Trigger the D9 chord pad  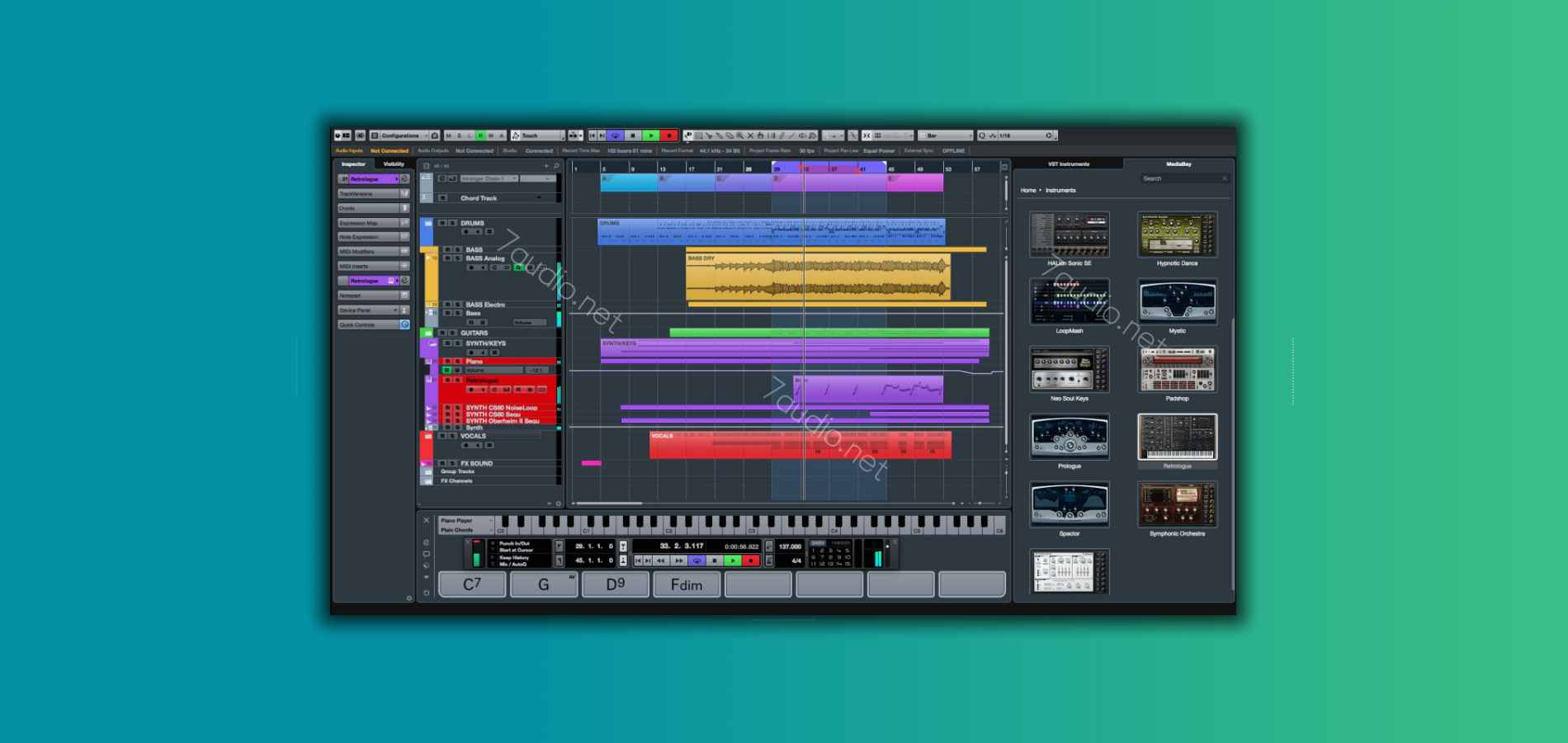[x=616, y=584]
